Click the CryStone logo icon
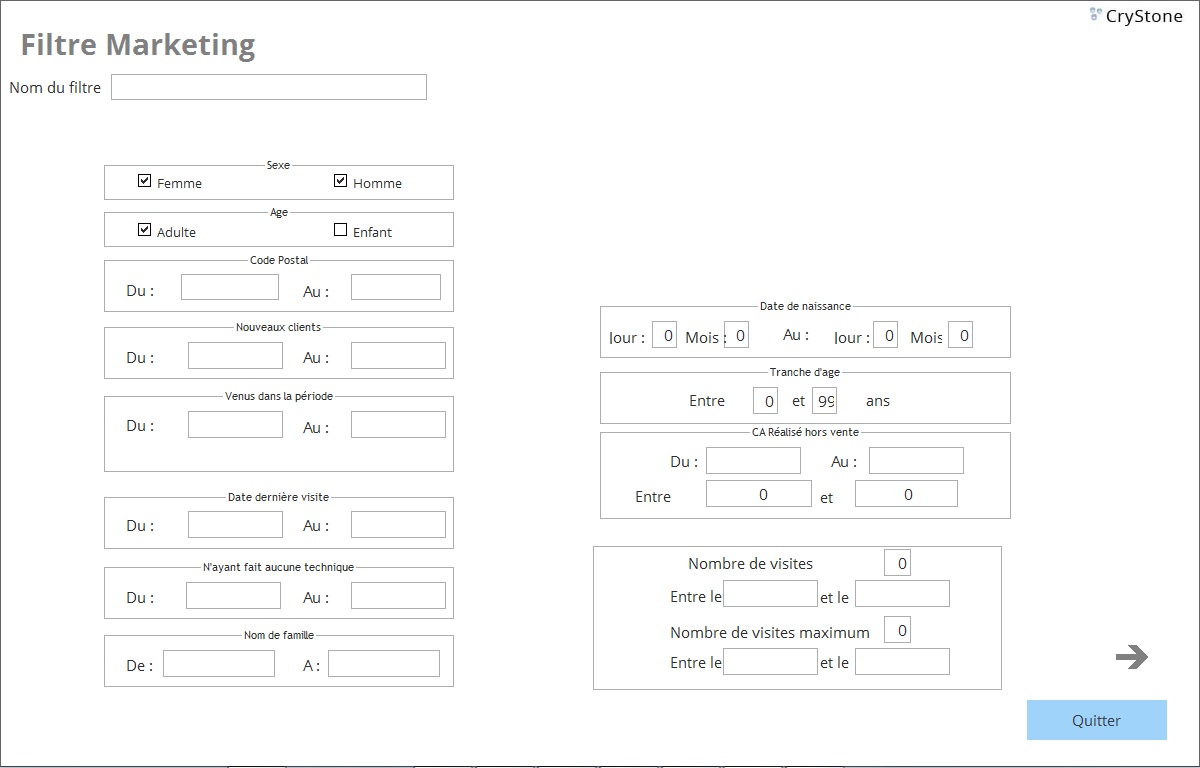 point(1095,14)
